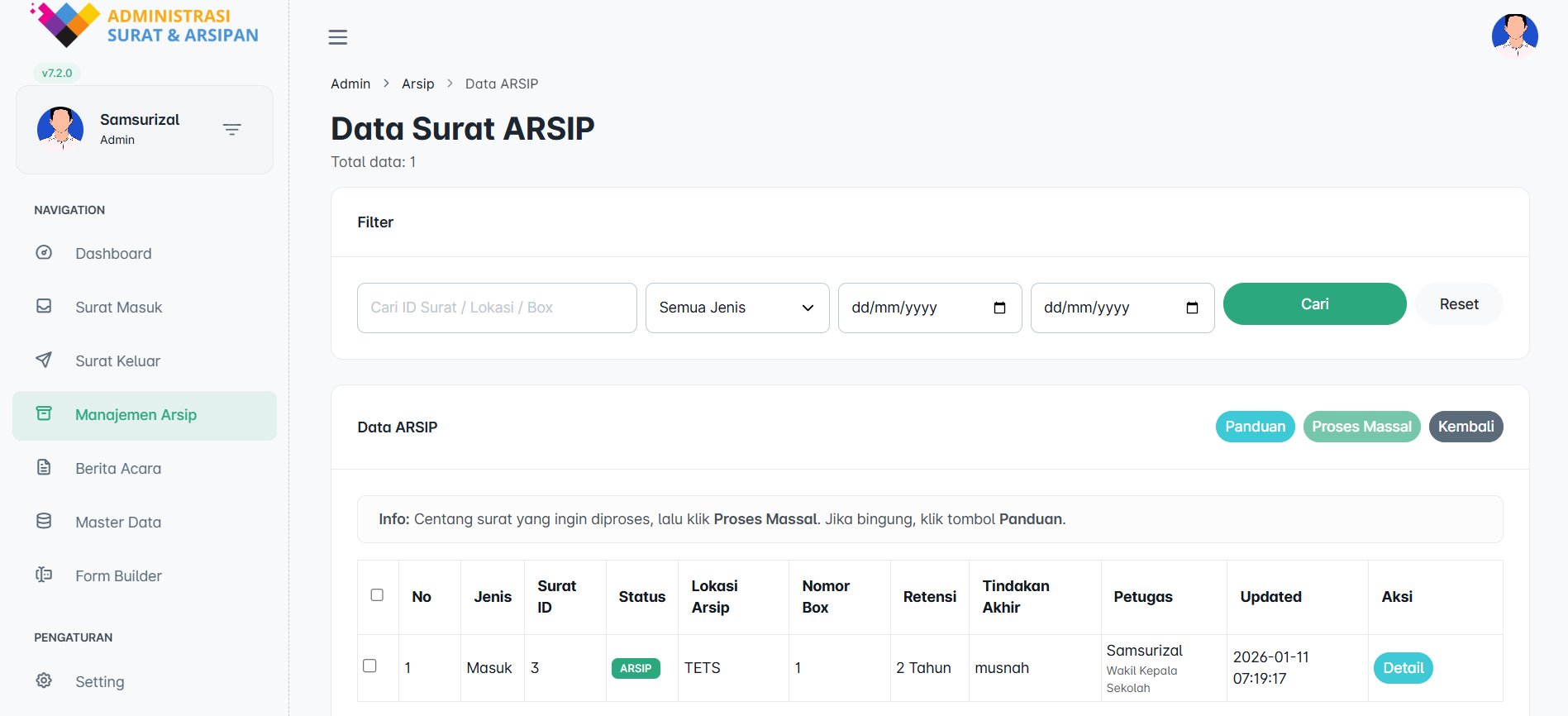
Task: Open the first date picker calendar icon
Action: tap(999, 308)
